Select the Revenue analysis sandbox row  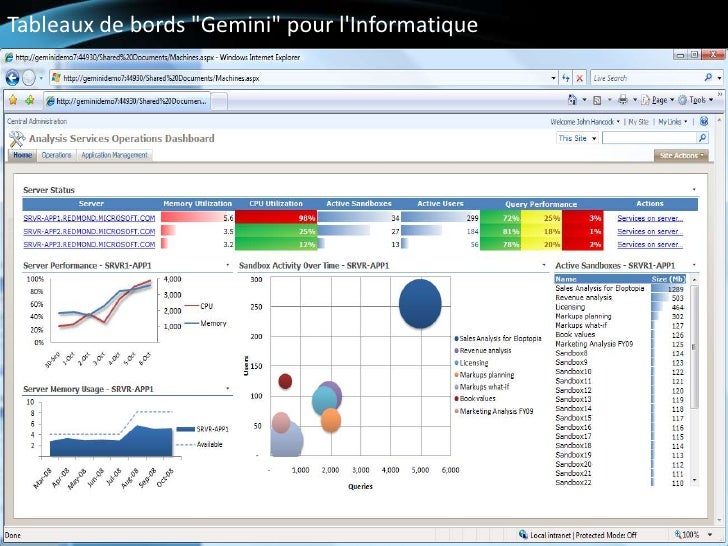(620, 298)
